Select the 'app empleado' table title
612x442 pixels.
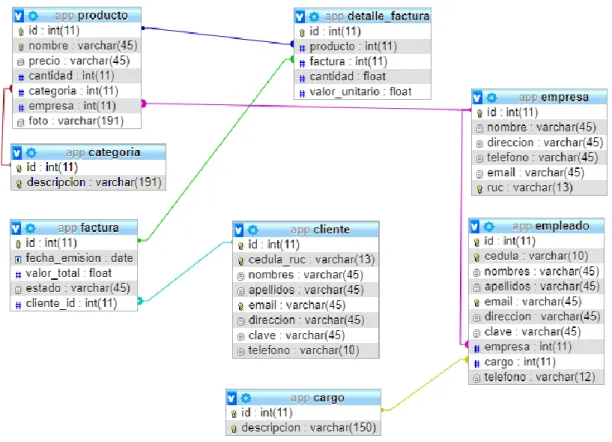pyautogui.click(x=551, y=226)
